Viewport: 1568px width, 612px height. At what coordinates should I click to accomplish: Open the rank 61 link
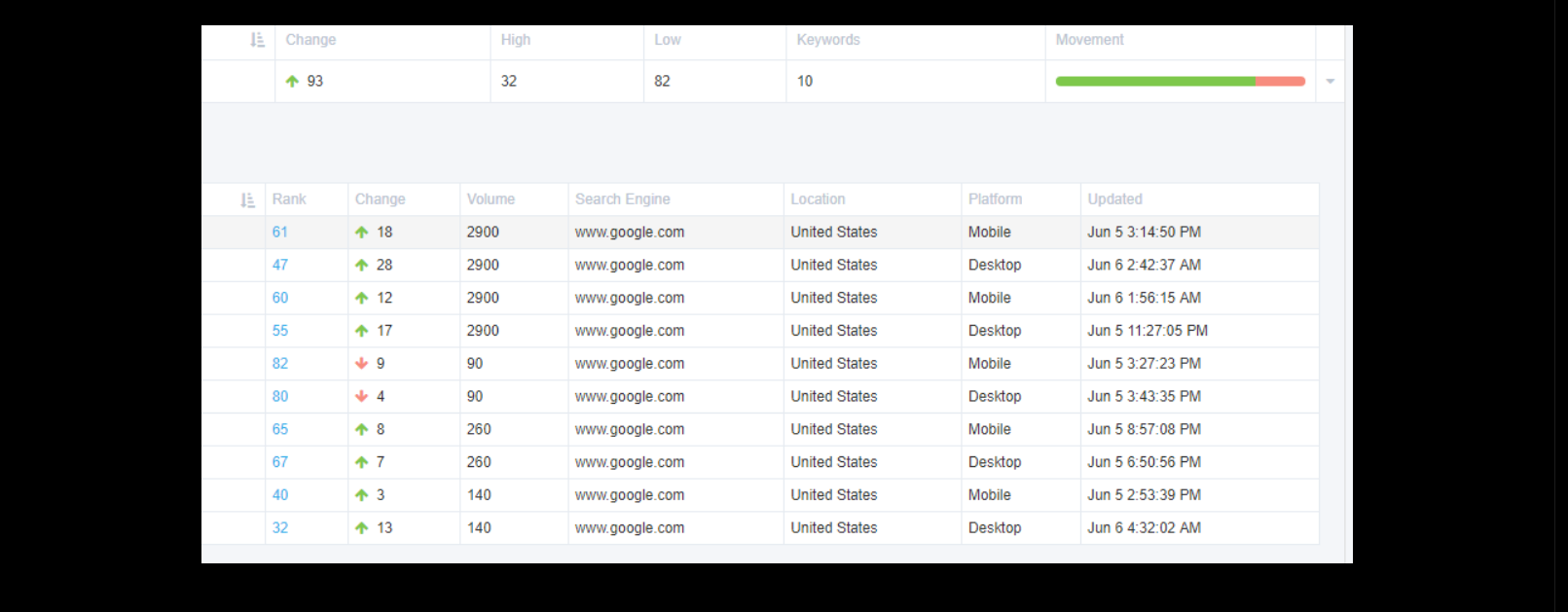[x=280, y=233]
